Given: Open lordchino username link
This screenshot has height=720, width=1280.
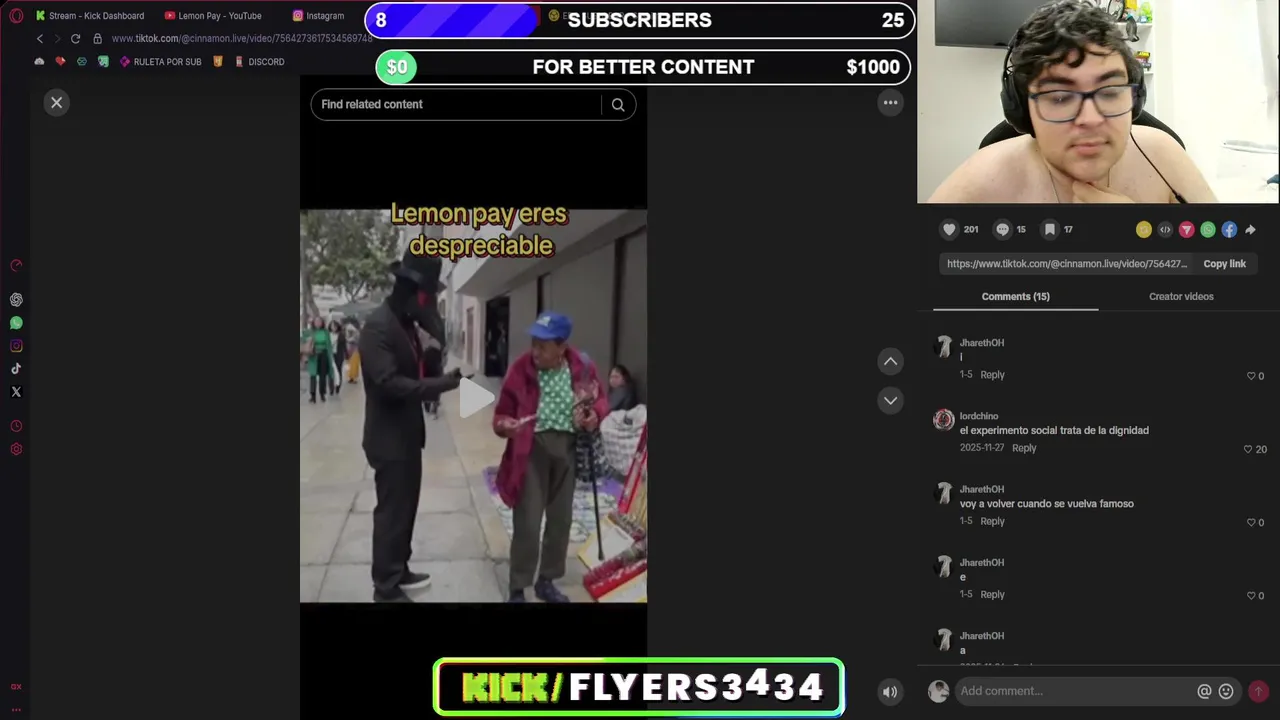Looking at the screenshot, I should 979,416.
